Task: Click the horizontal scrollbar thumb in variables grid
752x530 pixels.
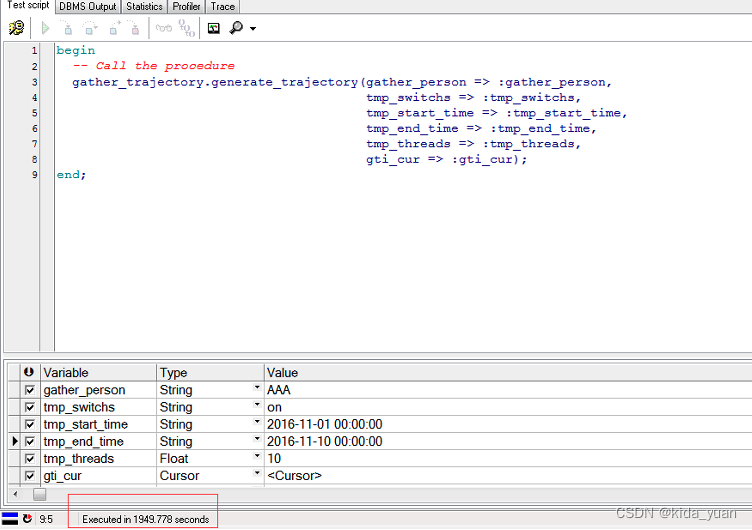Action: tap(39, 494)
